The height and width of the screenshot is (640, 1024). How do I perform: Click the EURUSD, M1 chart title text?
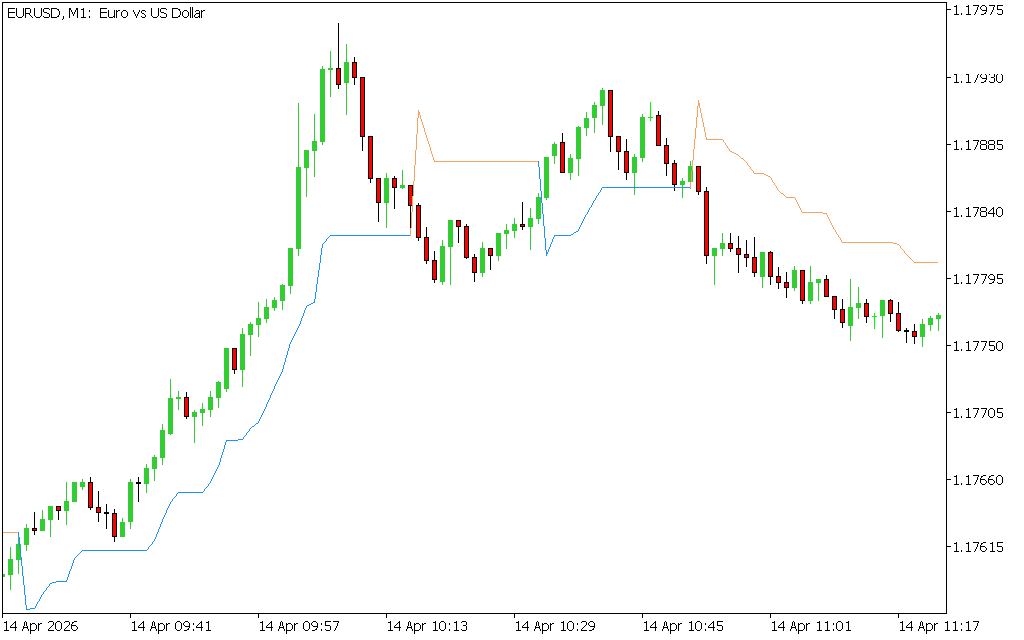point(105,14)
